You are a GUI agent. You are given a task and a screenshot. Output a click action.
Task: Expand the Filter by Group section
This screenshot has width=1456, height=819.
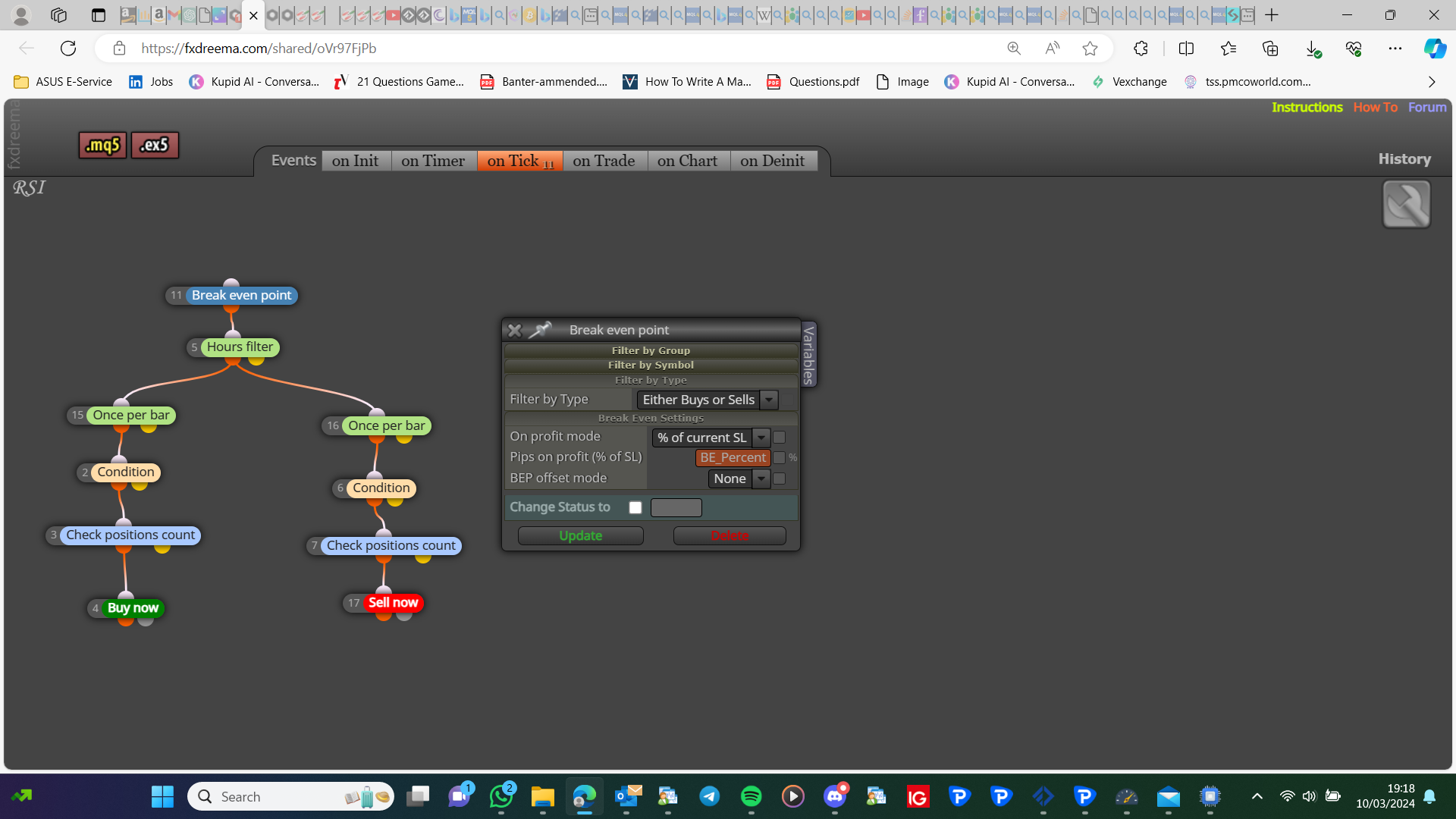pyautogui.click(x=651, y=350)
